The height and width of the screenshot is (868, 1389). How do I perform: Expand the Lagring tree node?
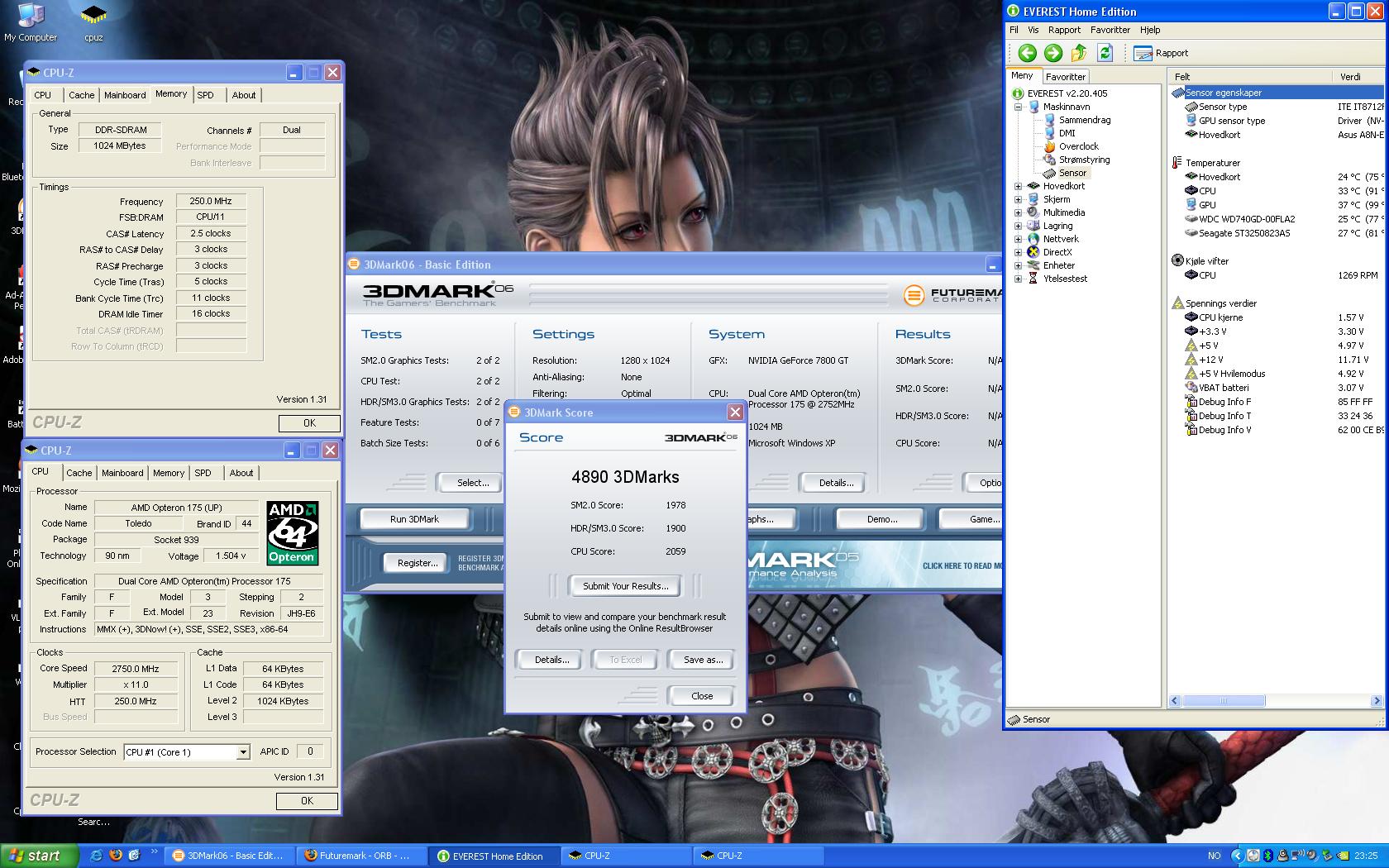(1018, 226)
